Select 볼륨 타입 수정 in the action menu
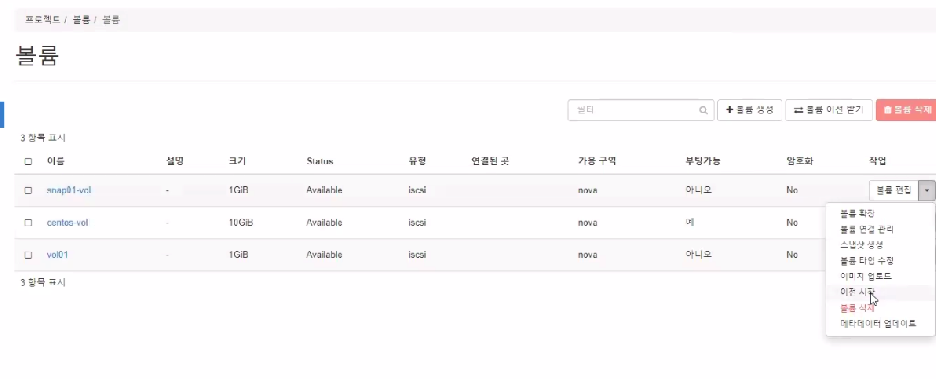 pyautogui.click(x=866, y=261)
